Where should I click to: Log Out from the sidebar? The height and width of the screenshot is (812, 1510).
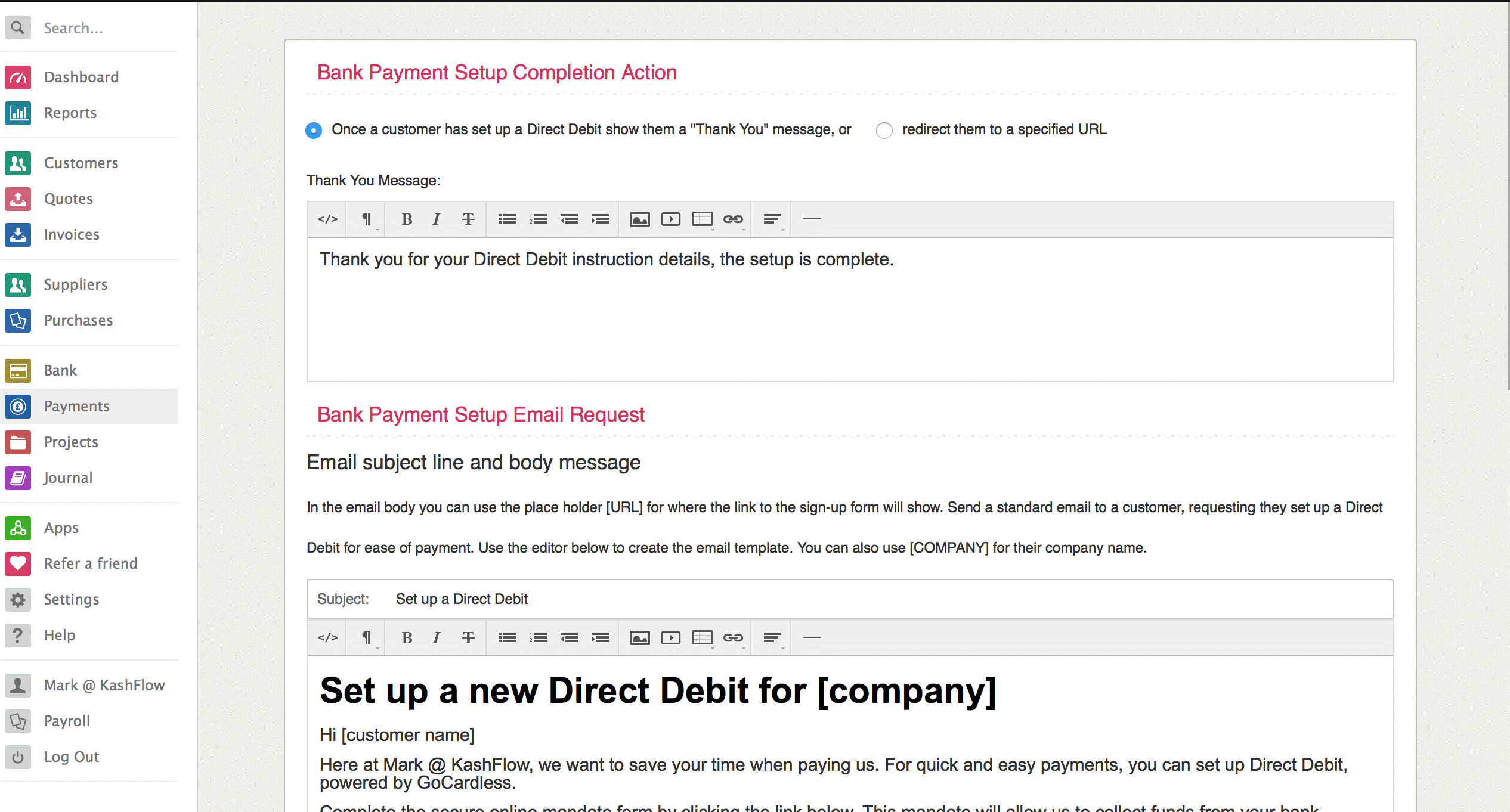pyautogui.click(x=72, y=757)
